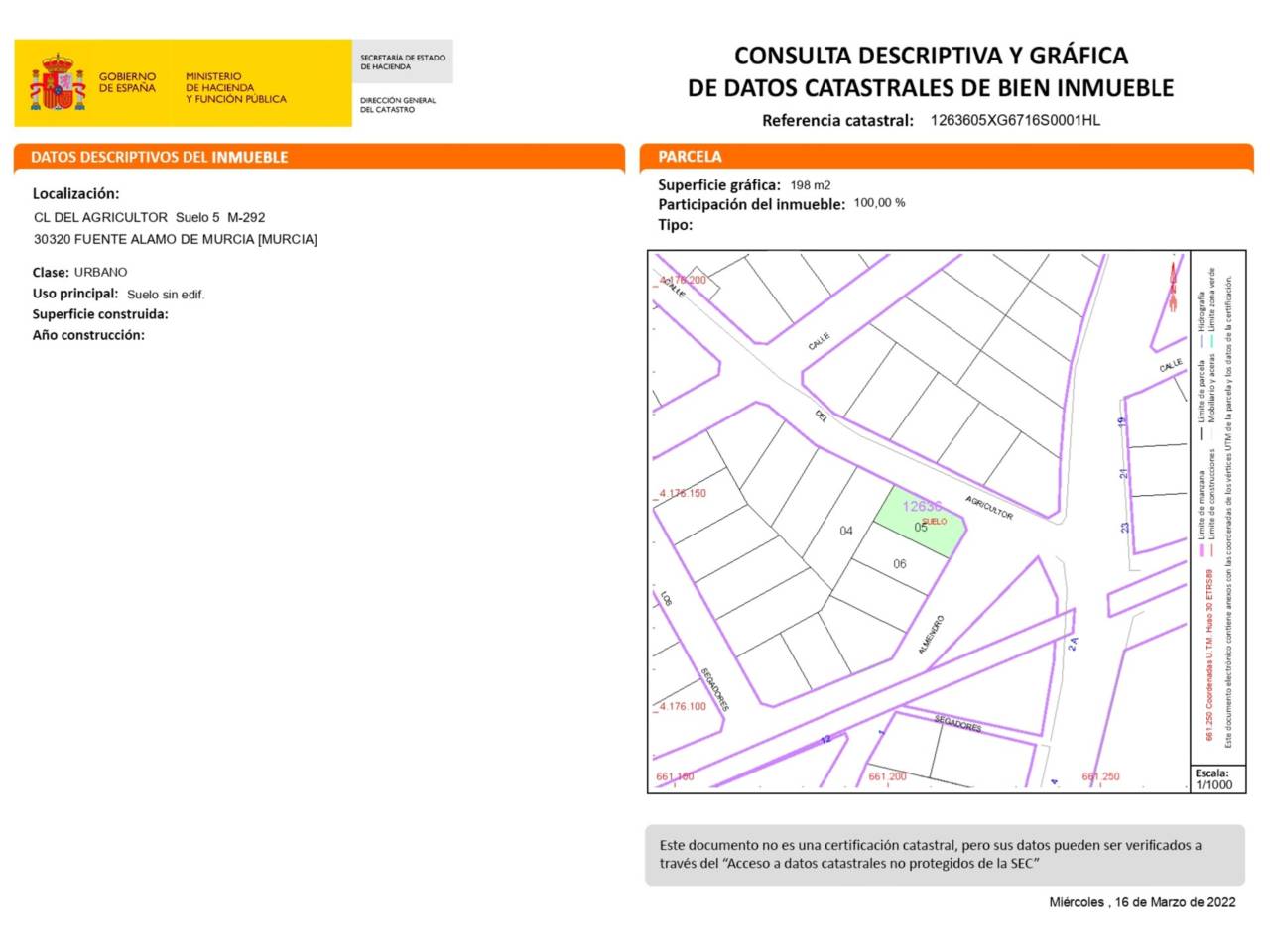Click the date 'Miércoles, 16 de Marzo de 2022'
Screen dimensions: 1270x952
tap(1143, 902)
